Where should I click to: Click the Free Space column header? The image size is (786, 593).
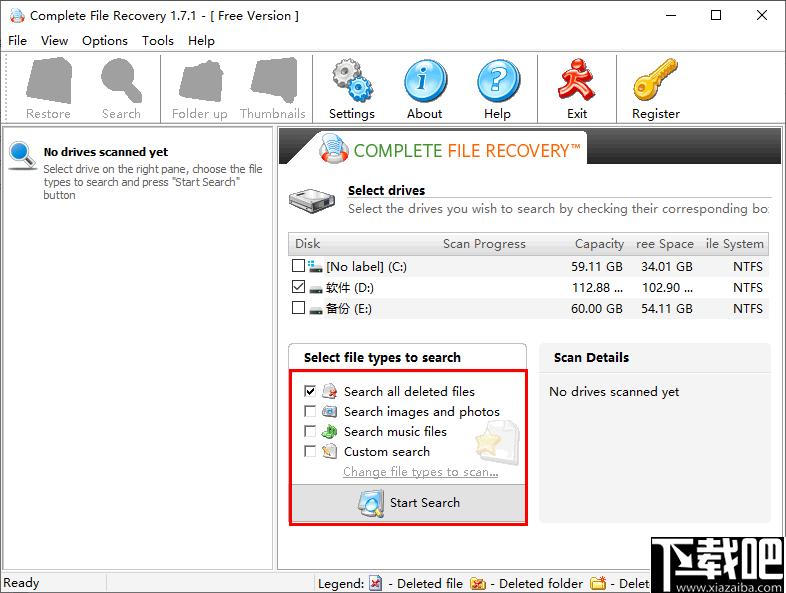(x=665, y=244)
